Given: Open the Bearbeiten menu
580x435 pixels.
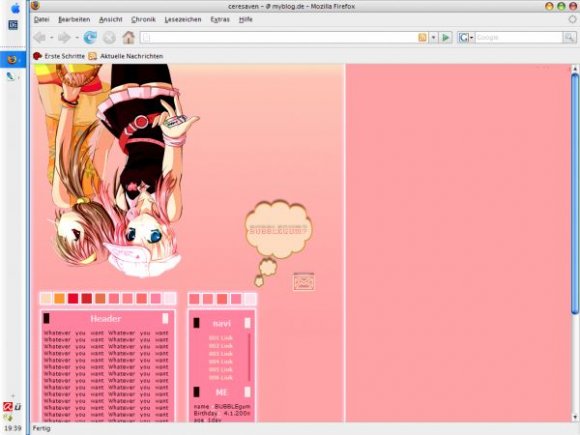Looking at the screenshot, I should click(74, 19).
